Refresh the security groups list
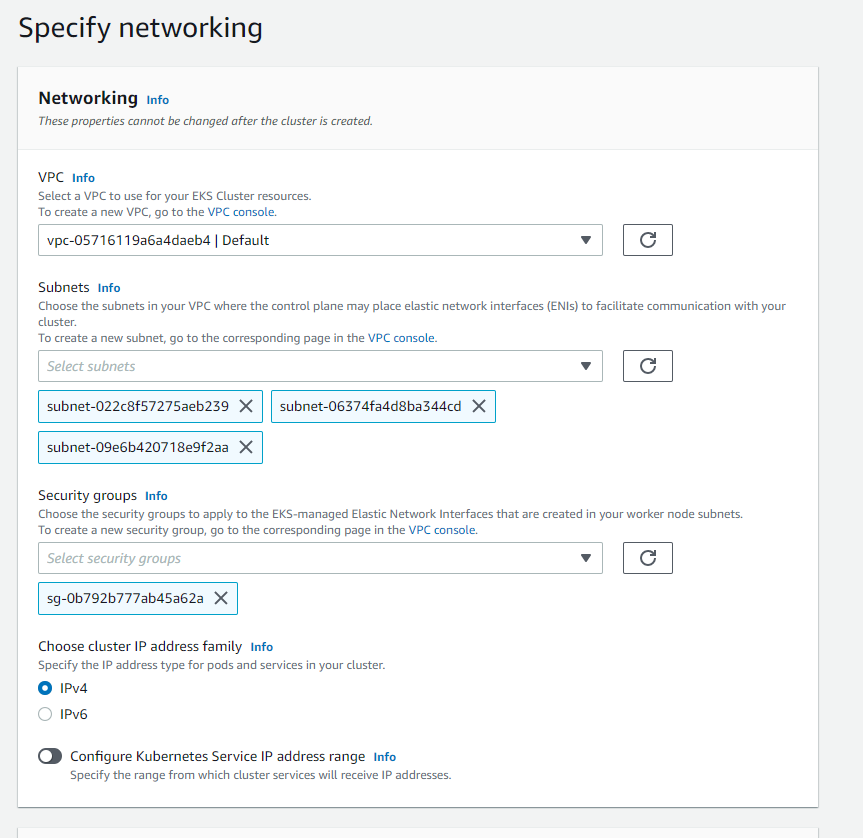The image size is (863, 838). [x=647, y=558]
